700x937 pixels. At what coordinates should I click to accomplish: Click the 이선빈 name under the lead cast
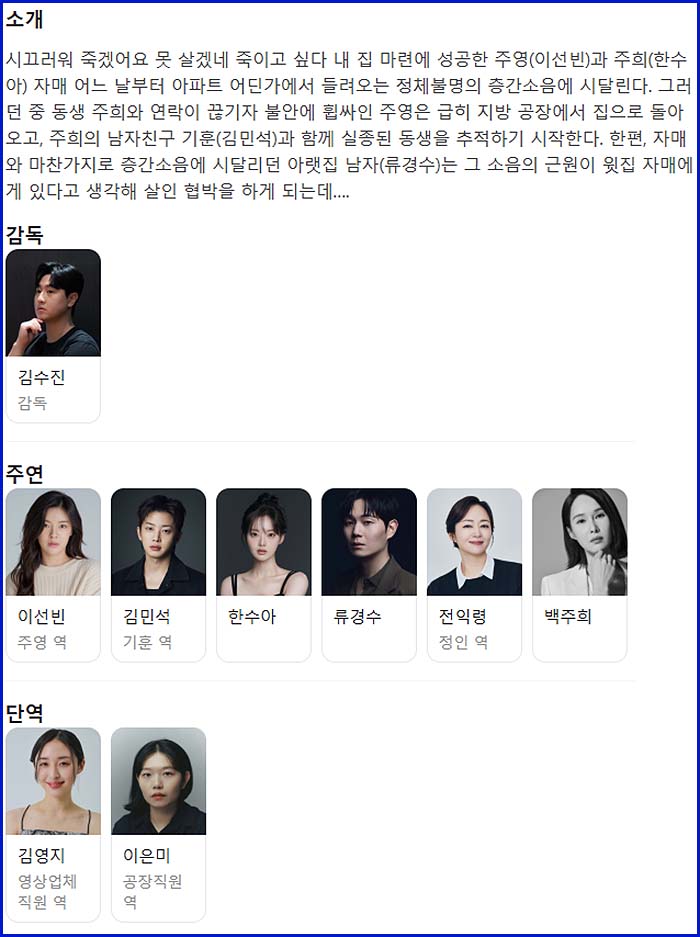[x=41, y=617]
